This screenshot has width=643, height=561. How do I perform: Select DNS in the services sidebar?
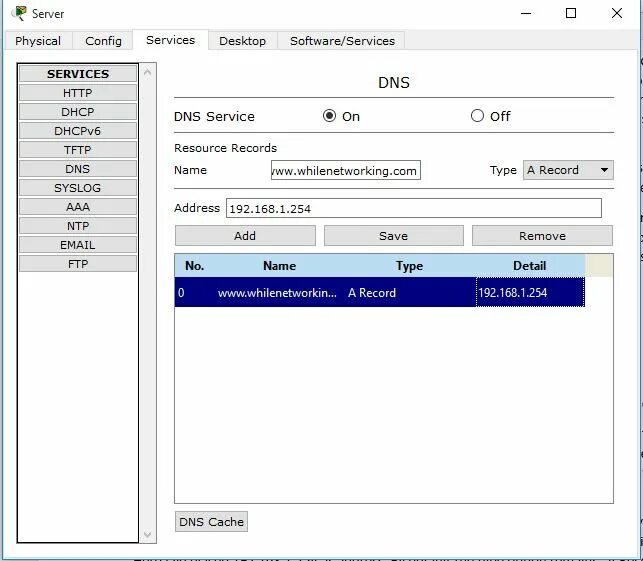pos(78,169)
